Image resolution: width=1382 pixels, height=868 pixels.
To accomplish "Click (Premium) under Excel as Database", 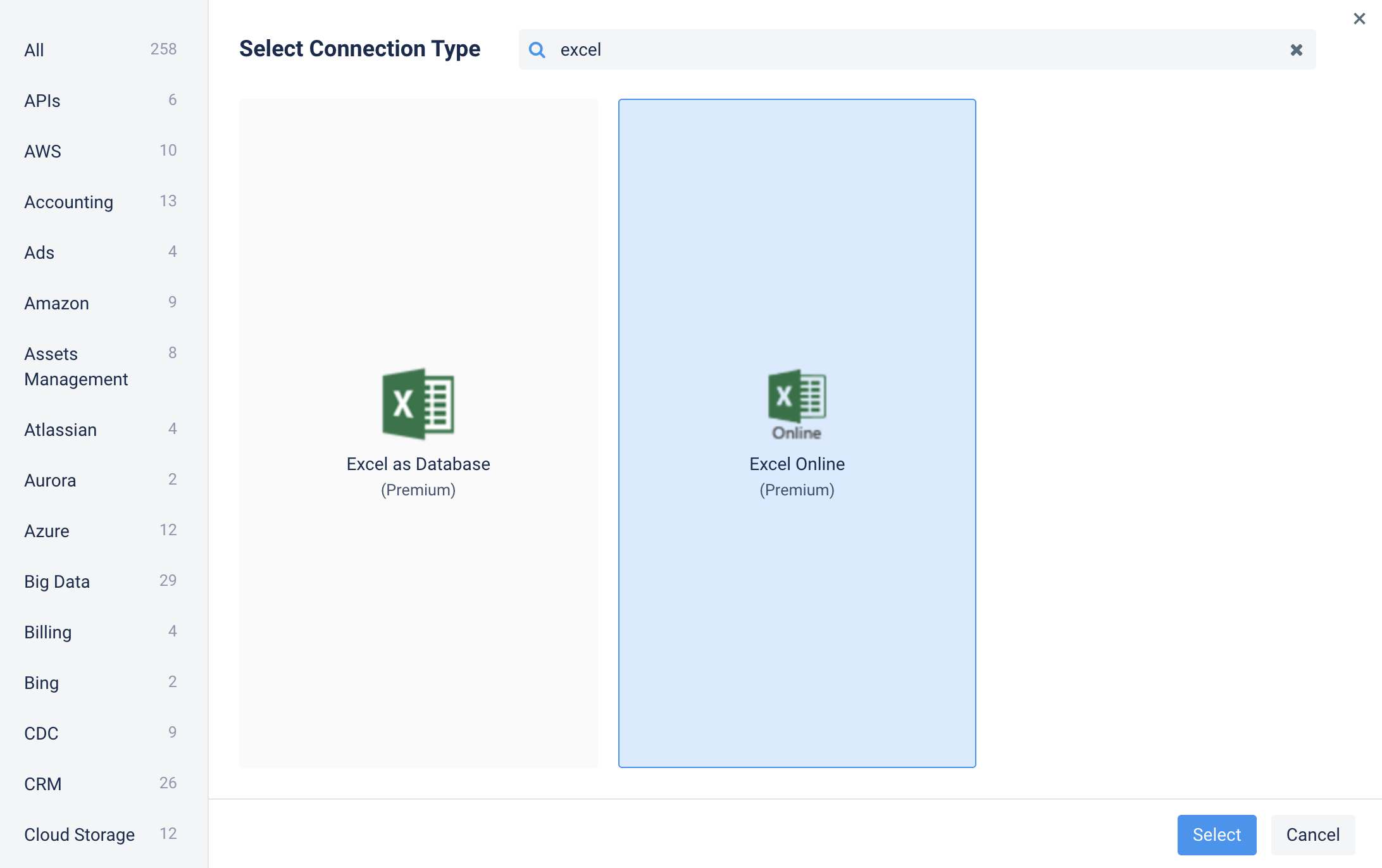I will (x=418, y=490).
